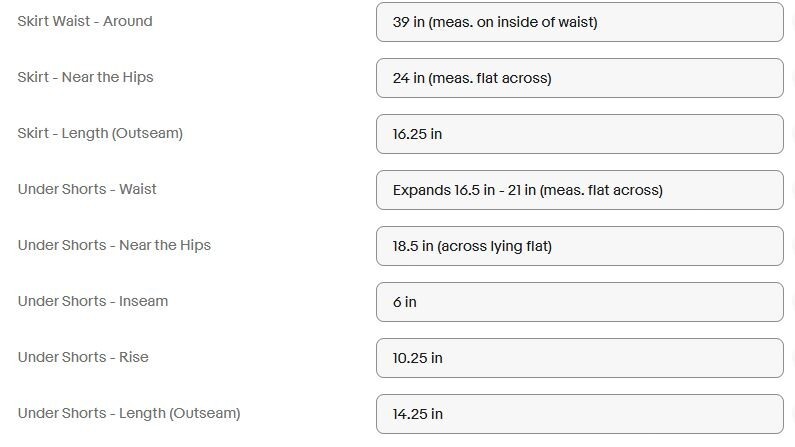Click the 'Under Shorts - Near the Hips' label

pyautogui.click(x=114, y=245)
